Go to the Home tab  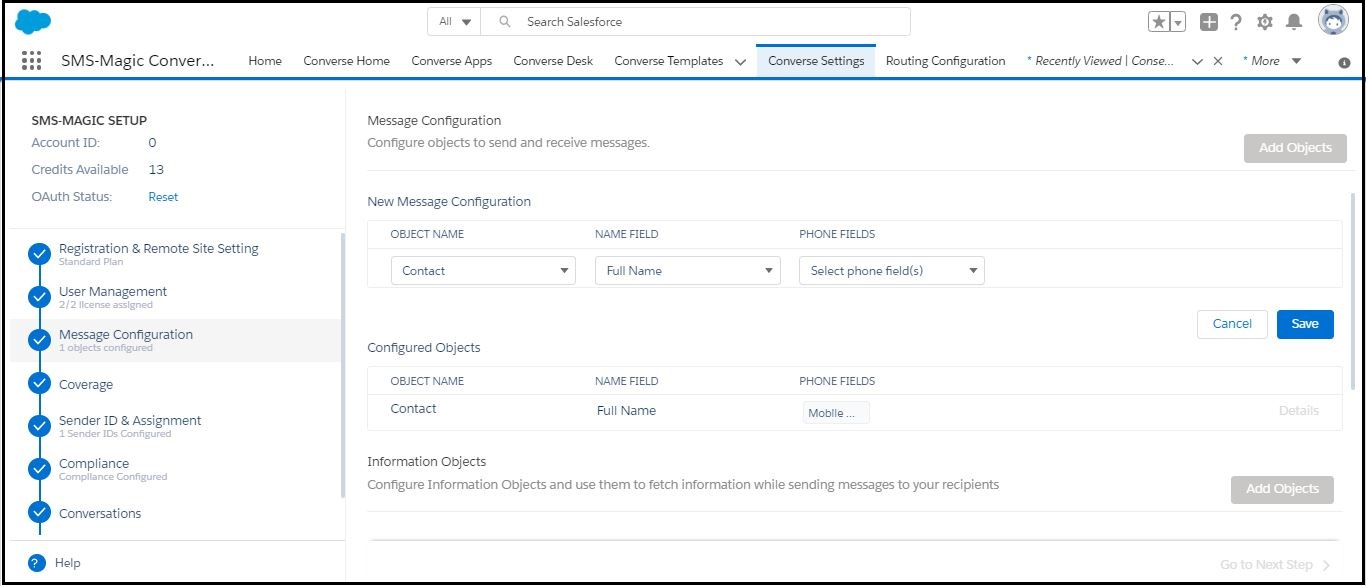pos(265,61)
